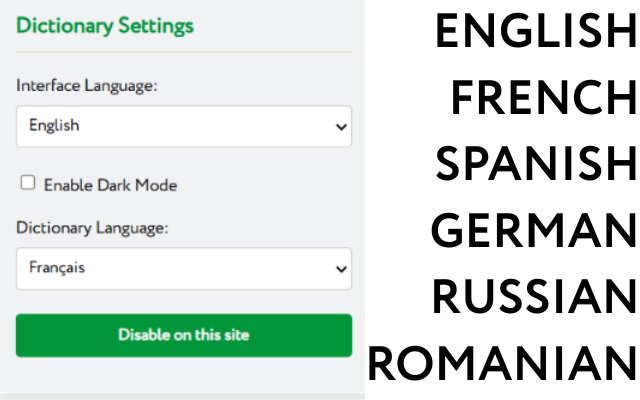Enable Dark Mode checkbox
The width and height of the screenshot is (640, 400).
[x=28, y=182]
